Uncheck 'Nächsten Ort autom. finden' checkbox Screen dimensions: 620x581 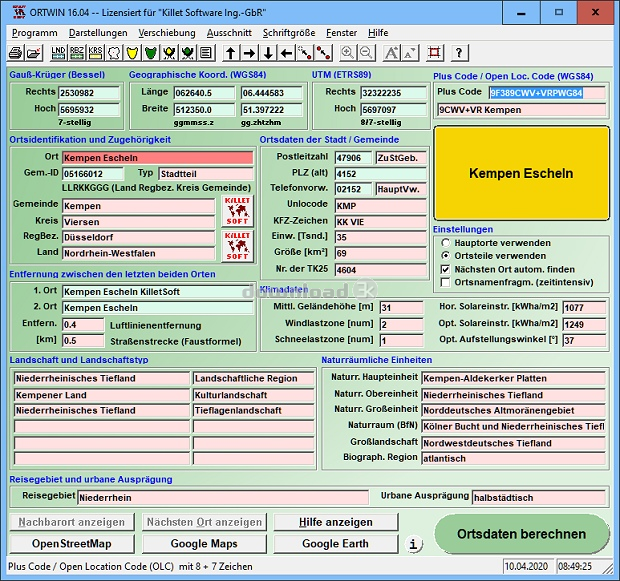click(446, 270)
